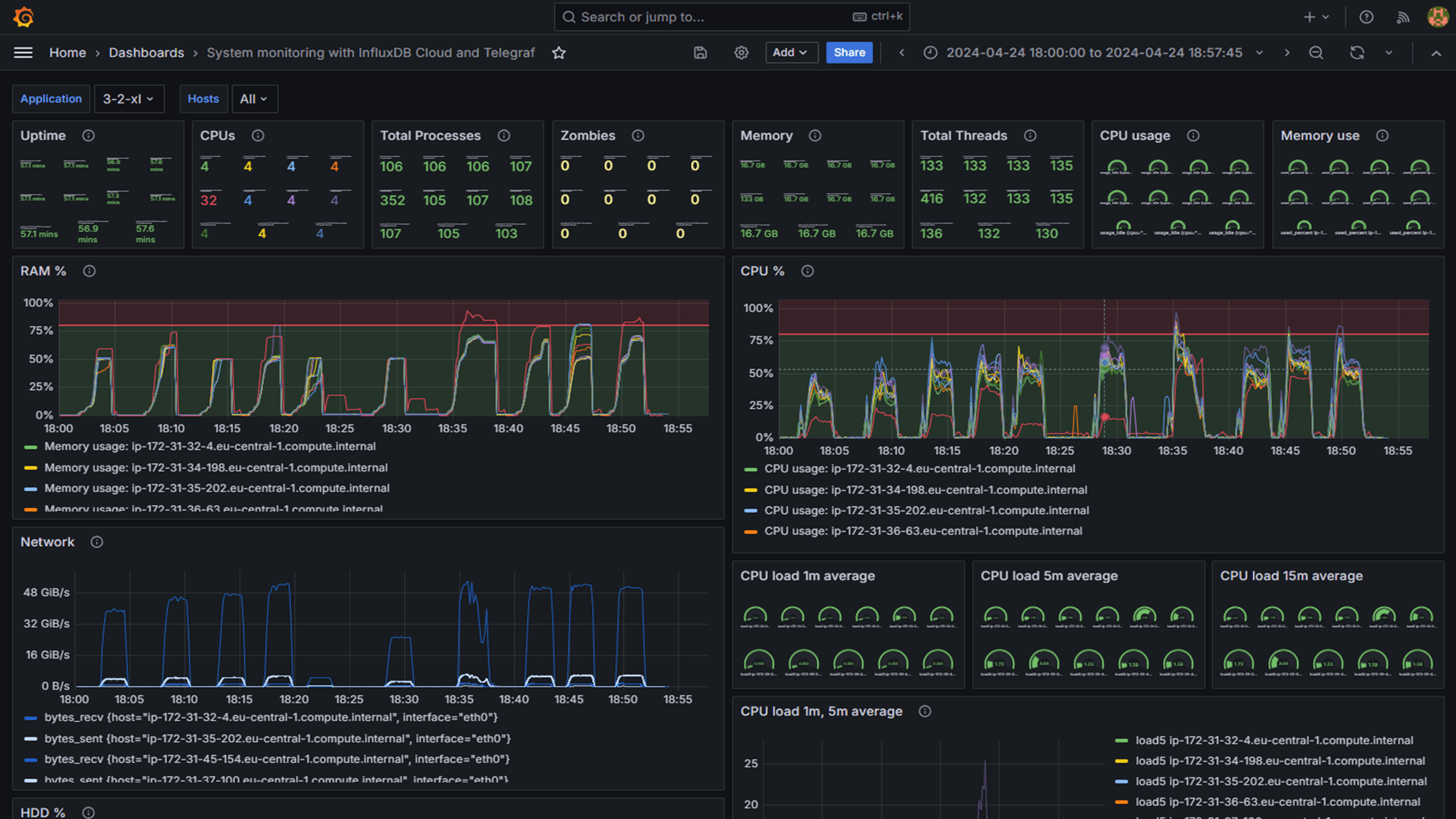This screenshot has height=819, width=1456.
Task: Save the dashboard via the save icon
Action: [700, 52]
